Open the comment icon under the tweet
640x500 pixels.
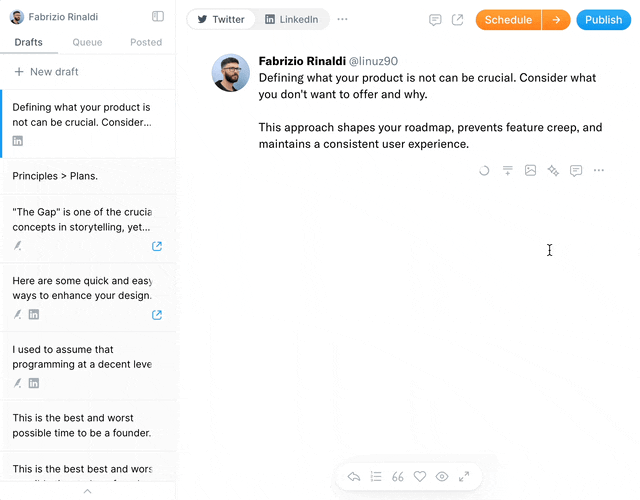(x=576, y=171)
